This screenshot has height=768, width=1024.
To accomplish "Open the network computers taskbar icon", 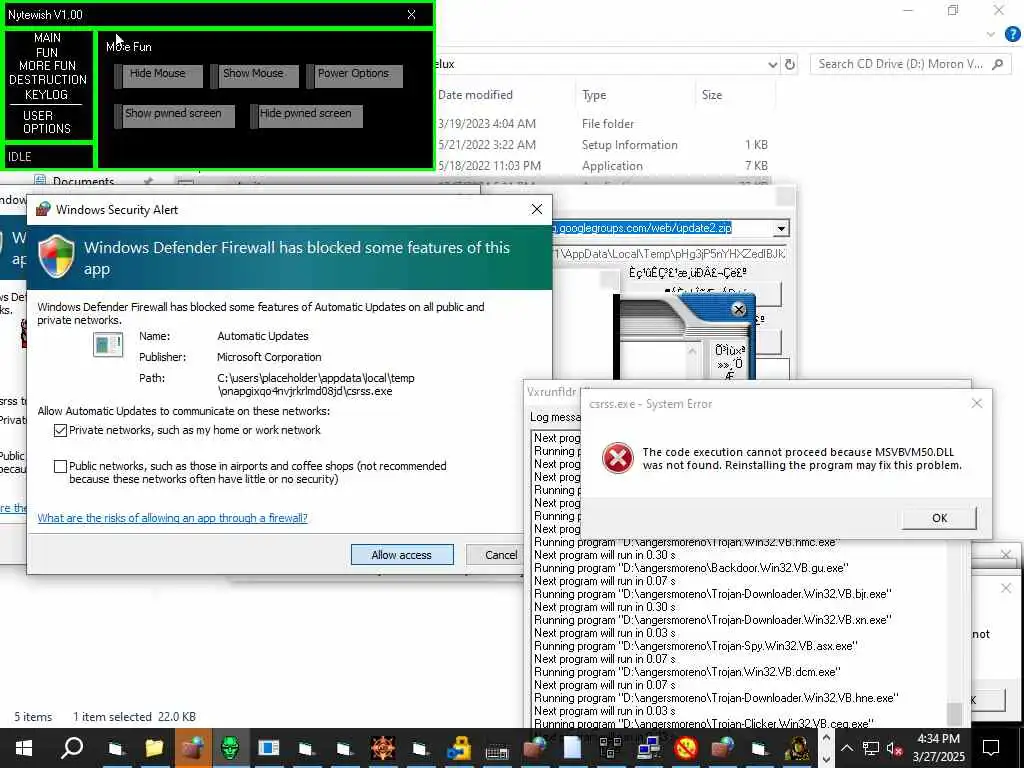I will click(648, 748).
